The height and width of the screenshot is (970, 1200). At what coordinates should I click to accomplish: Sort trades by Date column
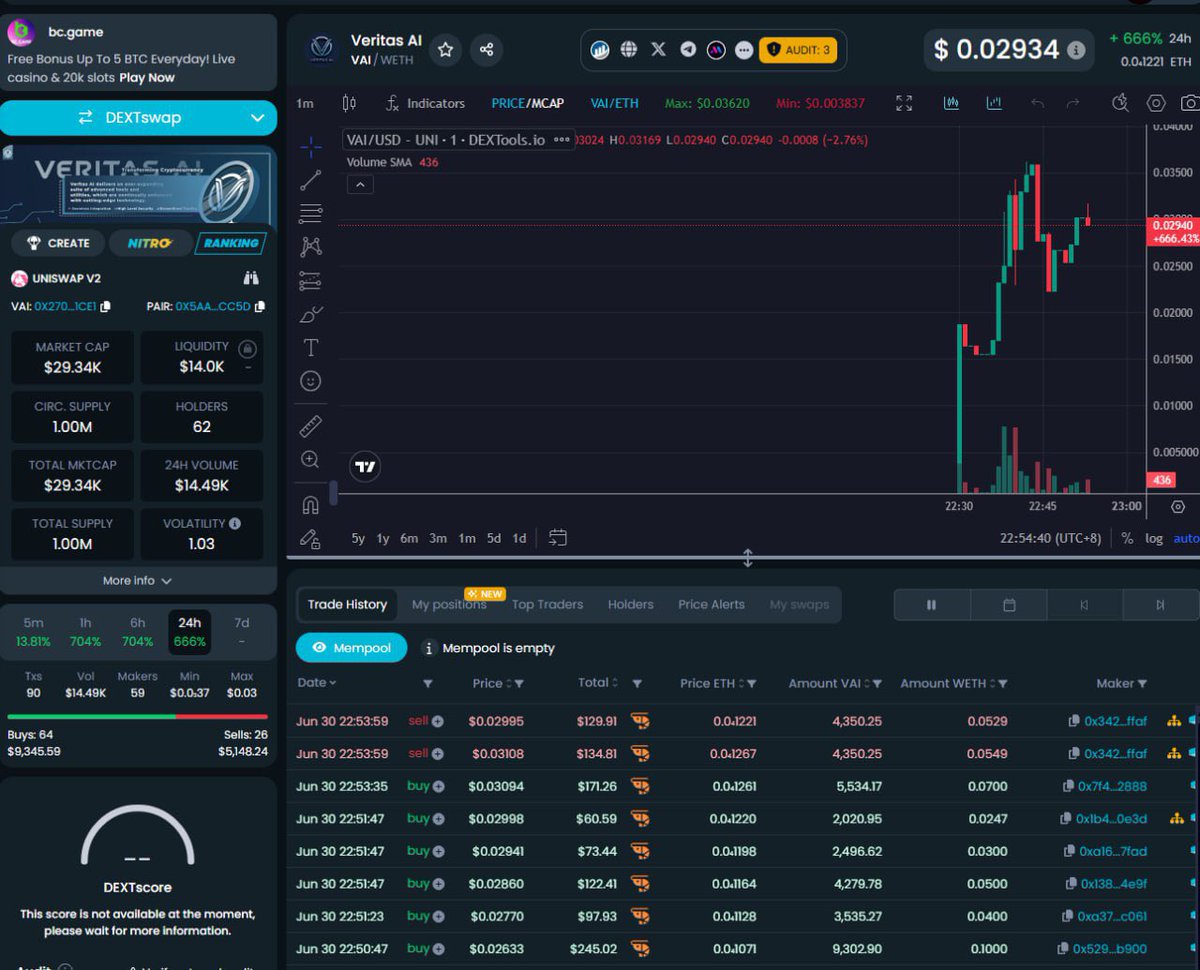point(316,683)
